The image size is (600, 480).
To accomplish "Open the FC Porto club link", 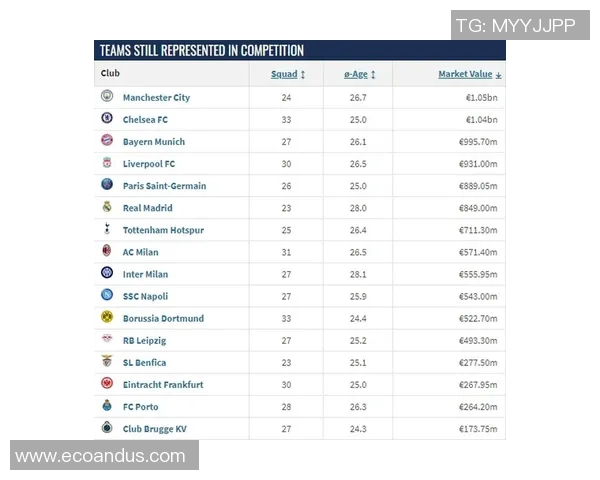I will (x=140, y=407).
